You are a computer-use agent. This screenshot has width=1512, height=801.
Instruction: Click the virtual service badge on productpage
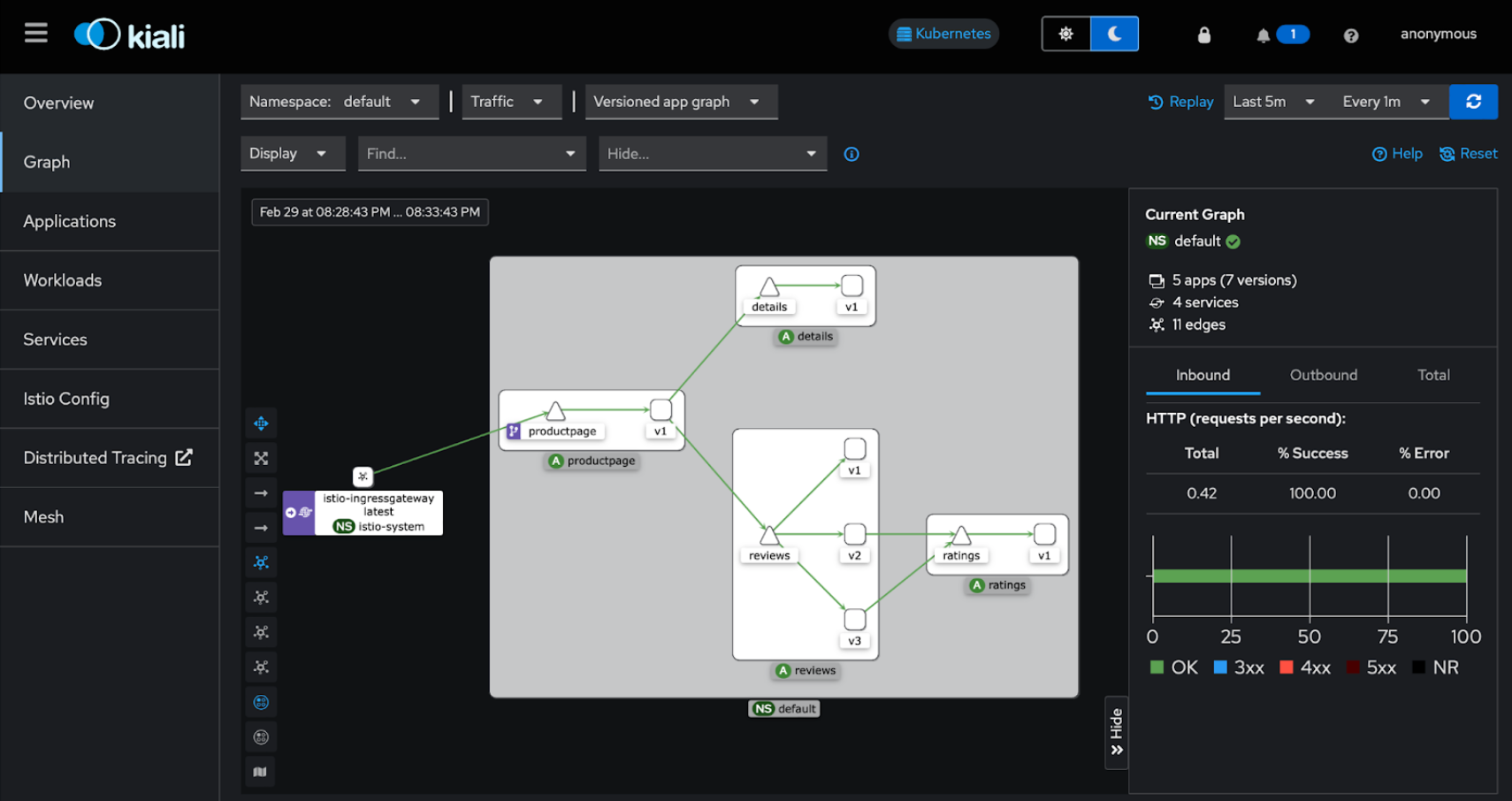(x=514, y=431)
